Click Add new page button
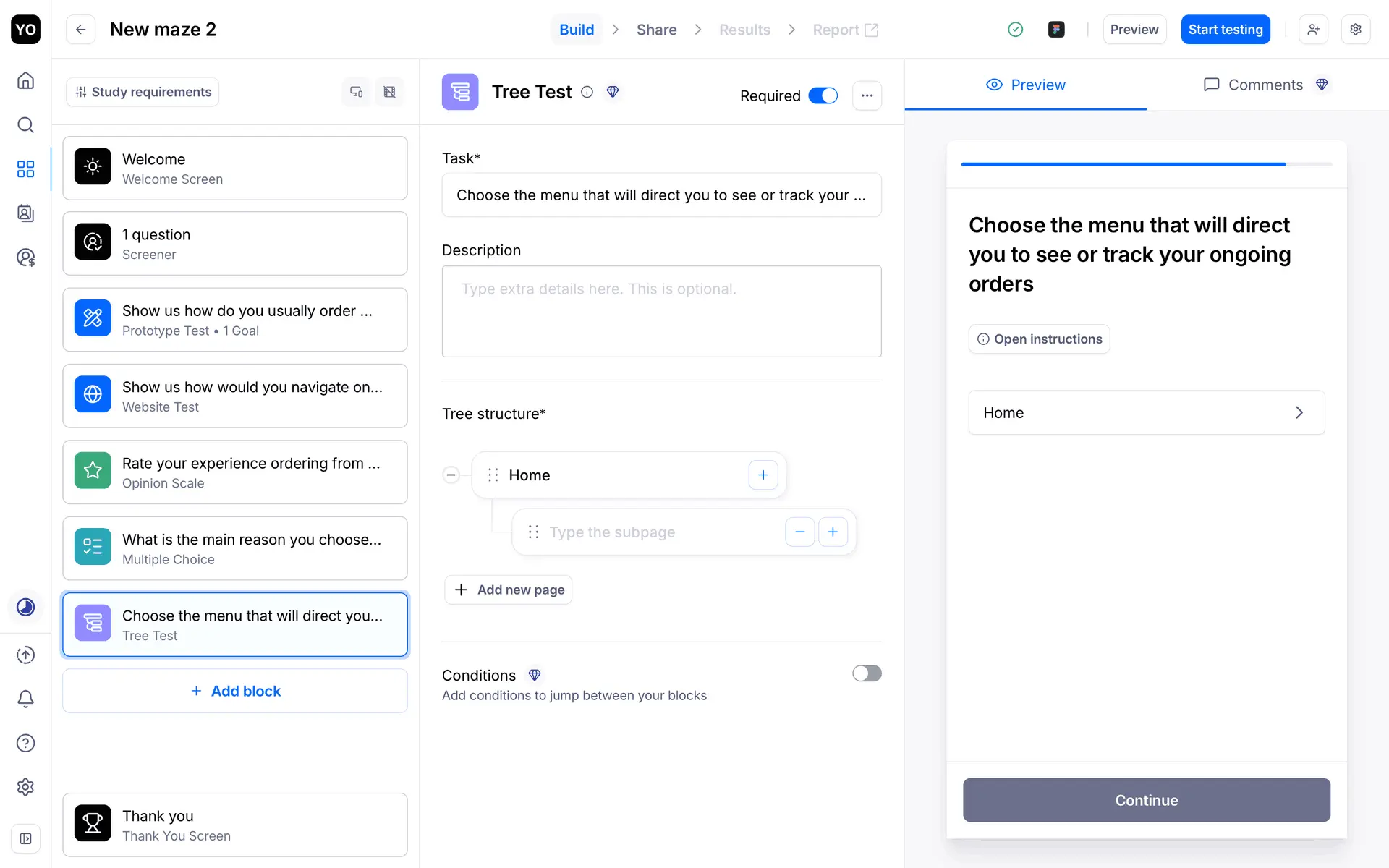The height and width of the screenshot is (868, 1389). 509,590
